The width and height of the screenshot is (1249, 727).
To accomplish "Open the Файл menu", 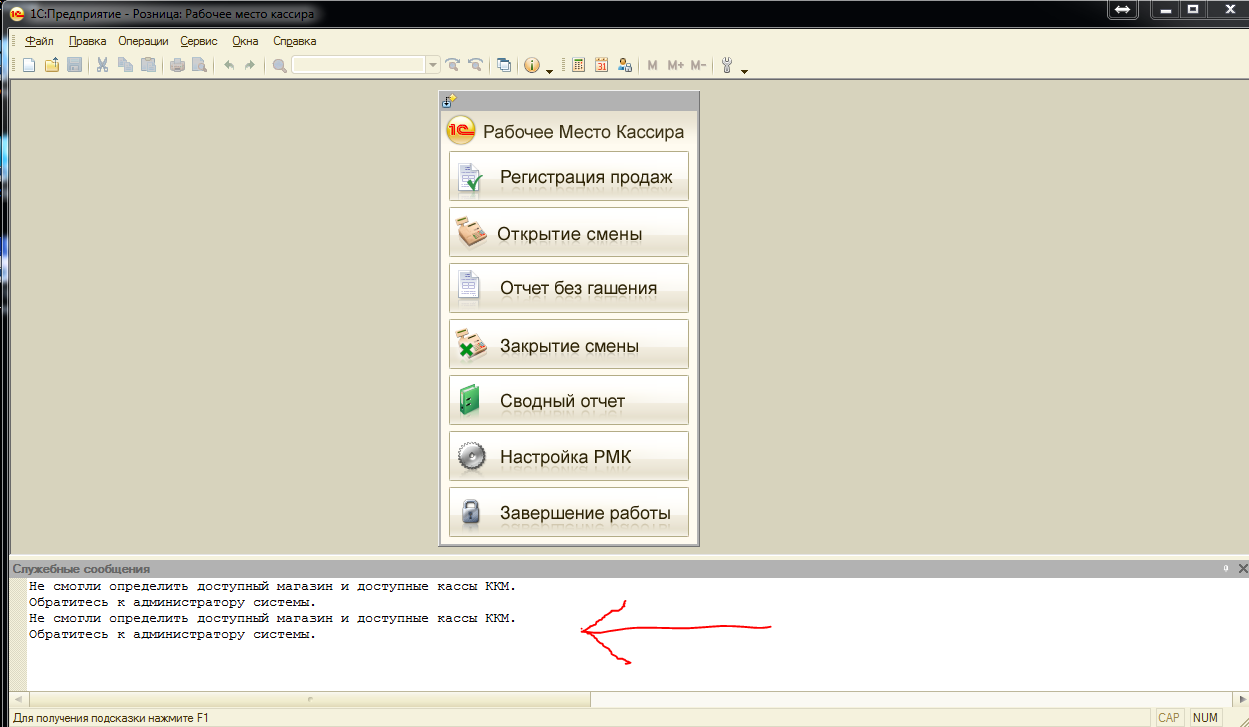I will tap(40, 41).
